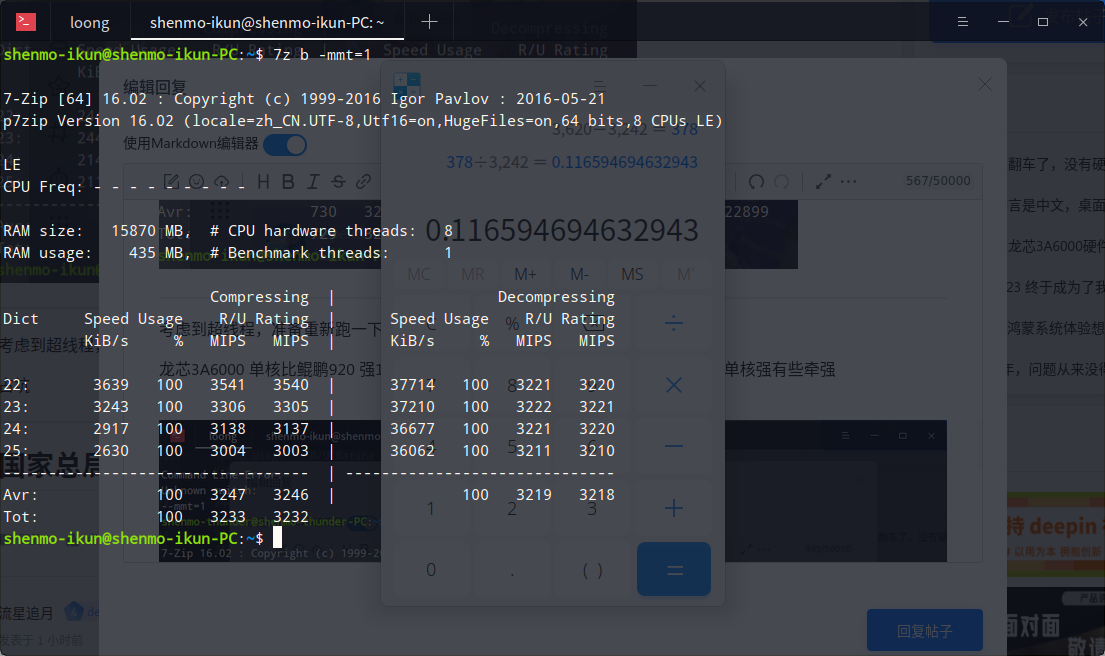The image size is (1105, 656).
Task: Apply italic formatting in editor toolbar
Action: (313, 182)
